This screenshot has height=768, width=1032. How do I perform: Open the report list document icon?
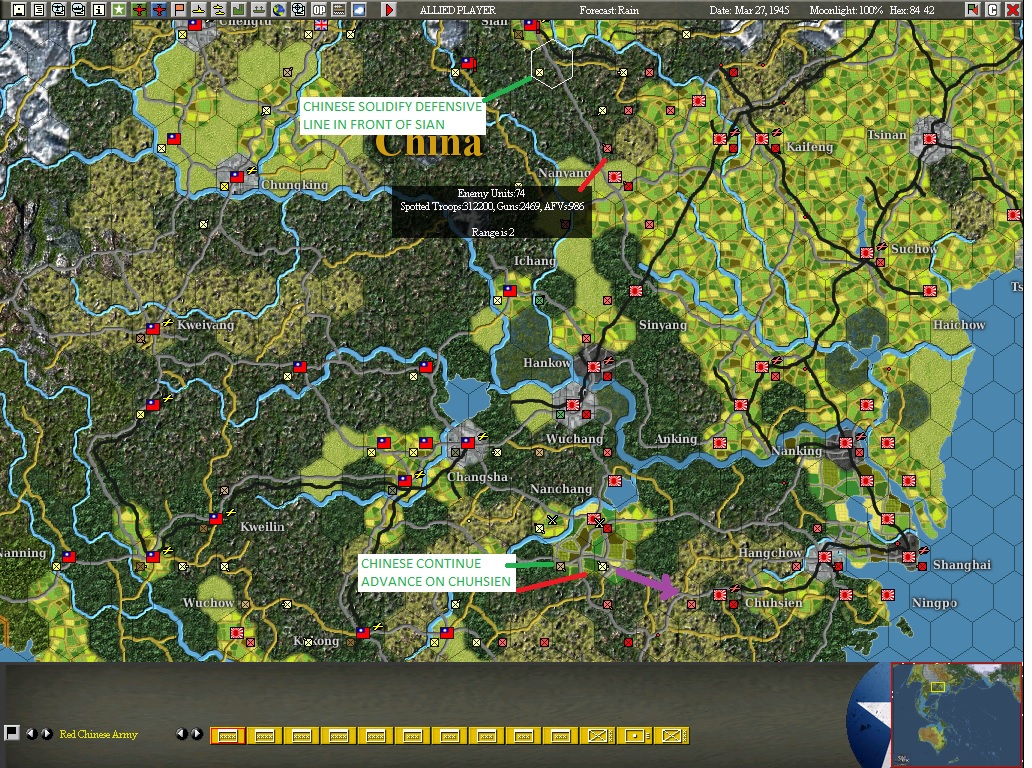tap(39, 9)
